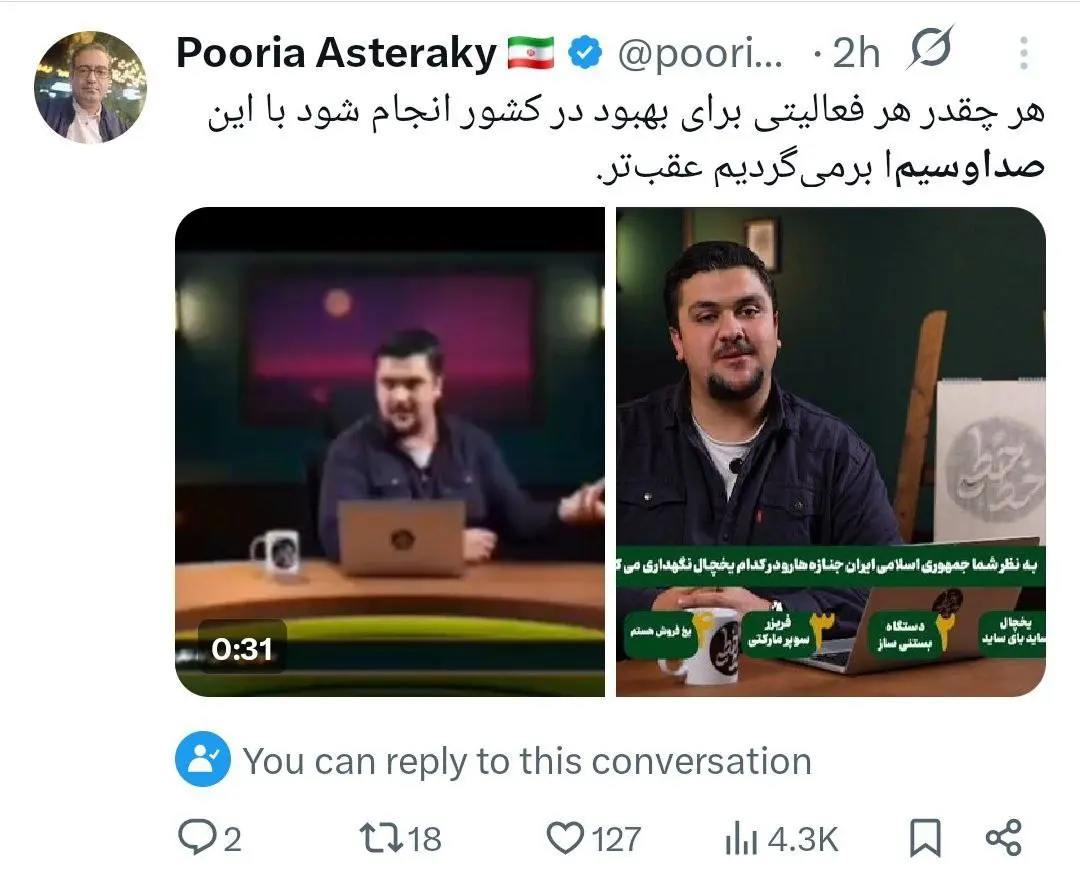Click the blue verified badge
This screenshot has width=1080, height=886.
[585, 53]
